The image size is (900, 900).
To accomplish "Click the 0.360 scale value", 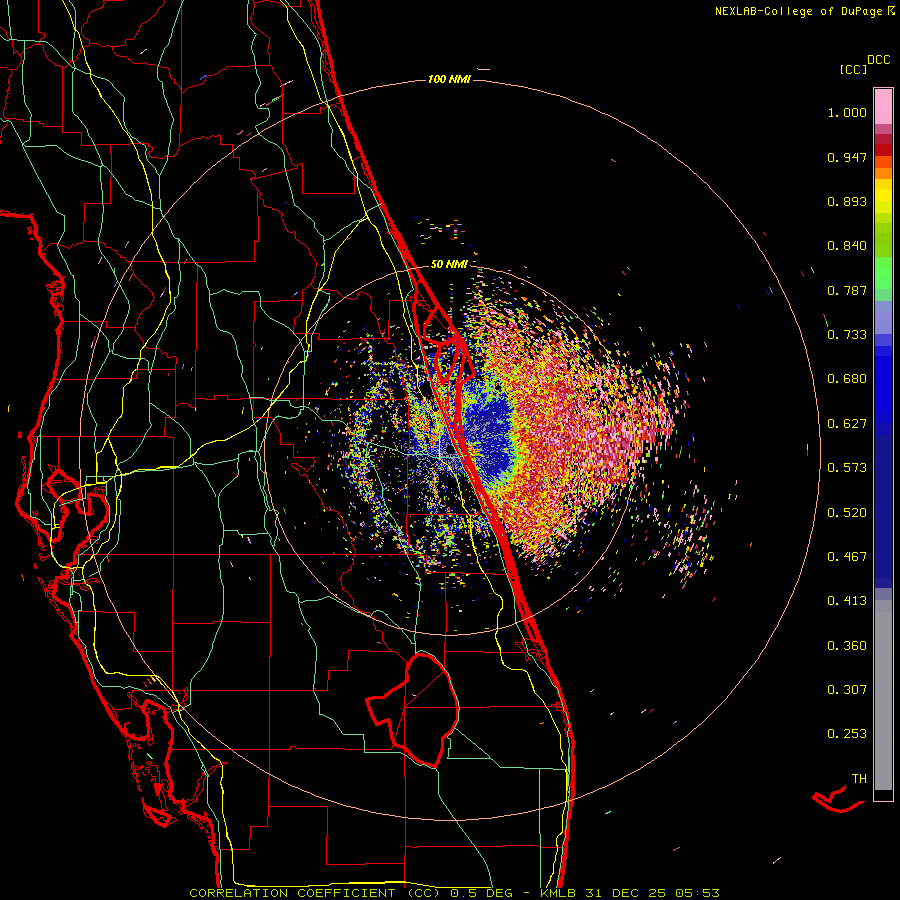I will click(847, 646).
